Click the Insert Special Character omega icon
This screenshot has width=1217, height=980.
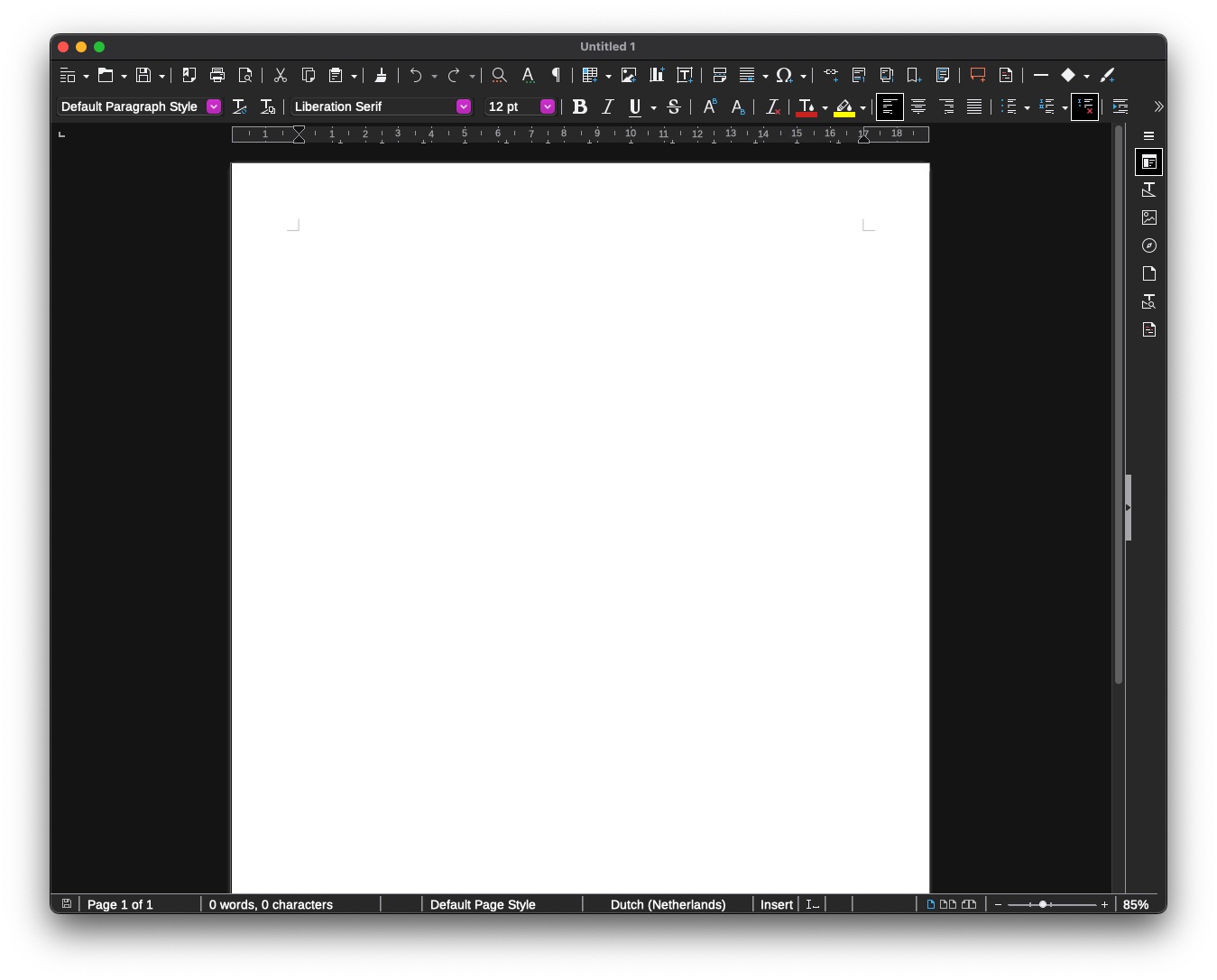click(x=784, y=75)
